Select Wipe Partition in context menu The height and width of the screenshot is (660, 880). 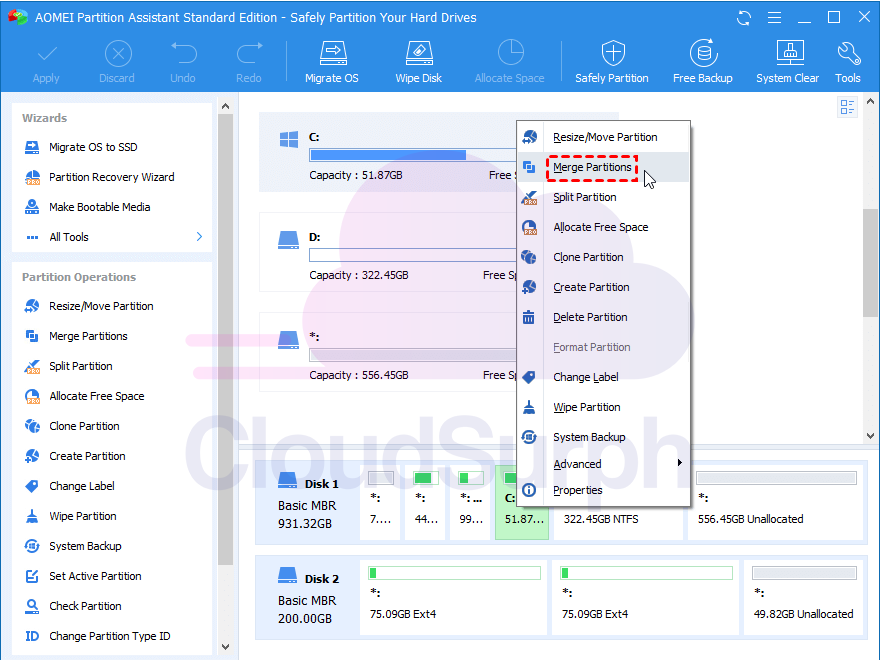[x=603, y=407]
